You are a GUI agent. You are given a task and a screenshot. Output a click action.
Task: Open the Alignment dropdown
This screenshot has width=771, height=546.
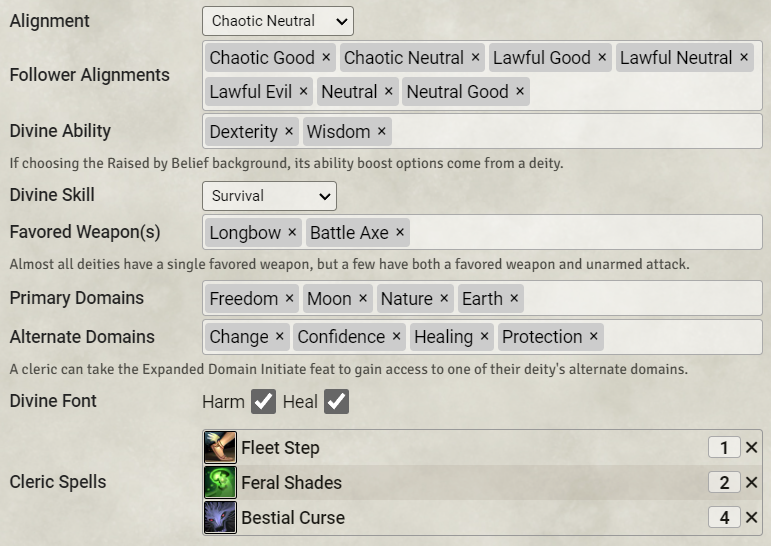pyautogui.click(x=277, y=21)
